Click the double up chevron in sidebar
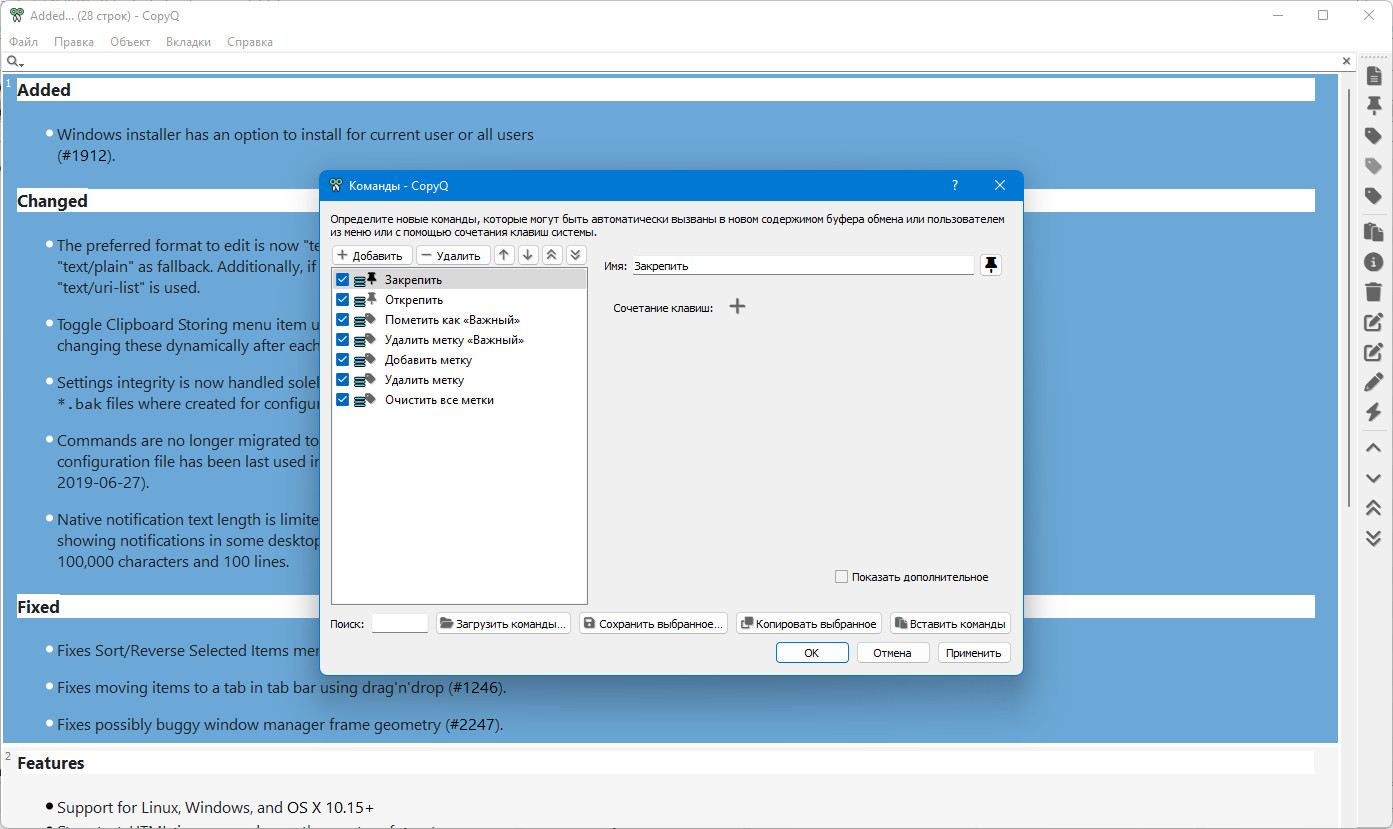The image size is (1393, 829). coord(1373,508)
